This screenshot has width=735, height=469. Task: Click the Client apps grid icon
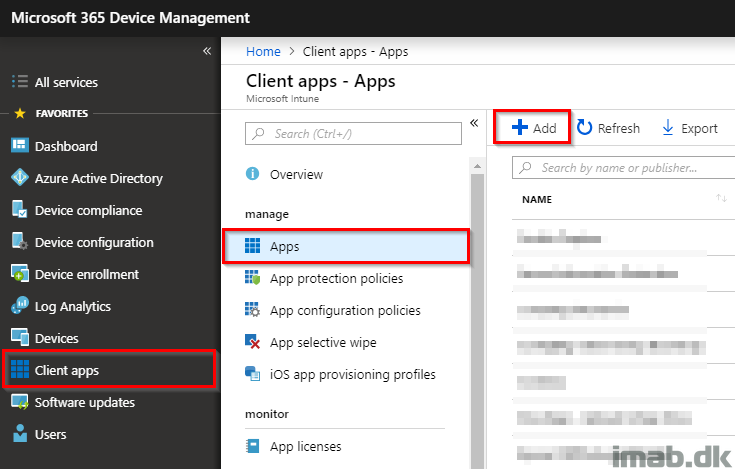20,369
